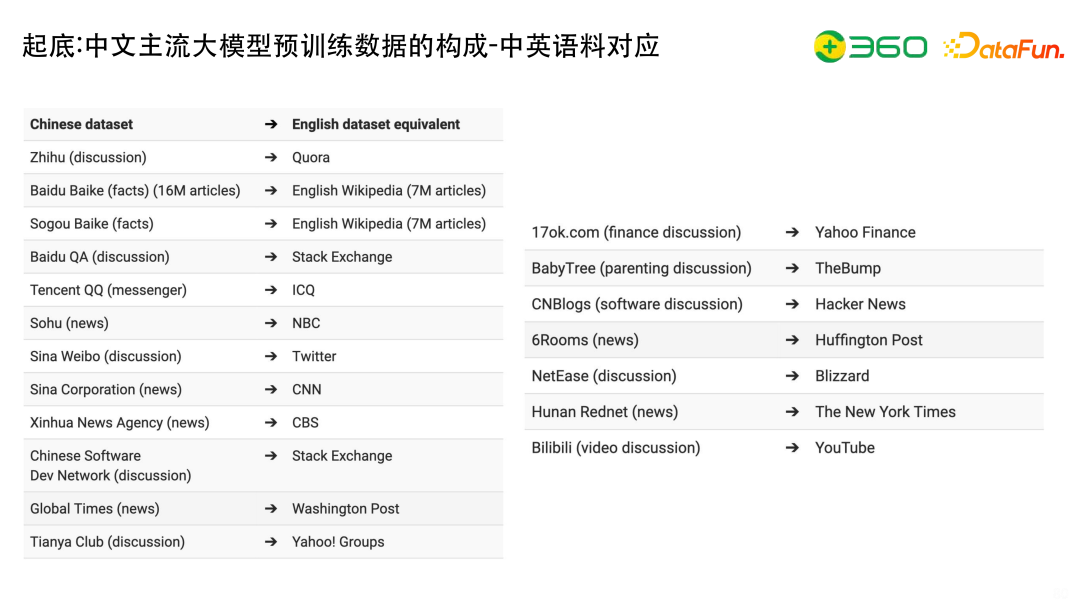The width and height of the screenshot is (1080, 608).
Task: Click the 'Blizzard' cell
Action: (842, 376)
